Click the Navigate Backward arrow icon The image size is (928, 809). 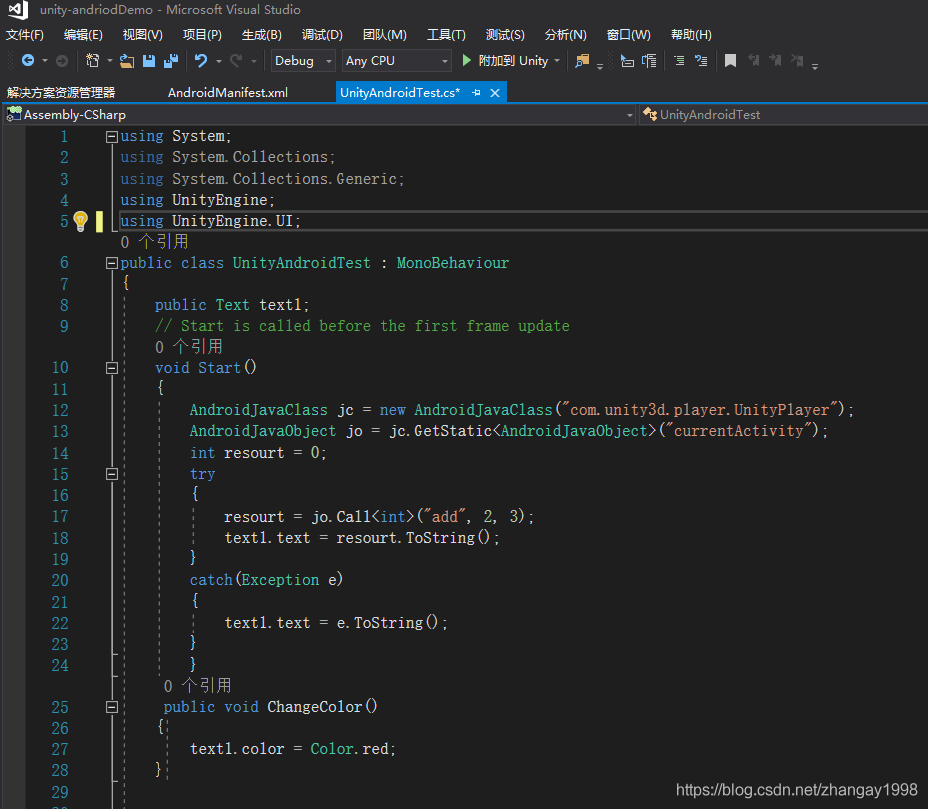coord(28,60)
